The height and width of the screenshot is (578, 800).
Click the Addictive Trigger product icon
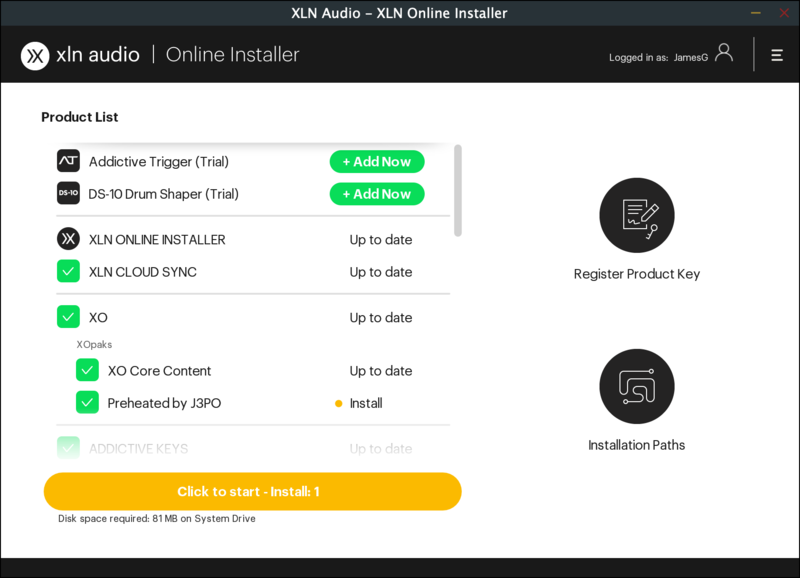[68, 161]
